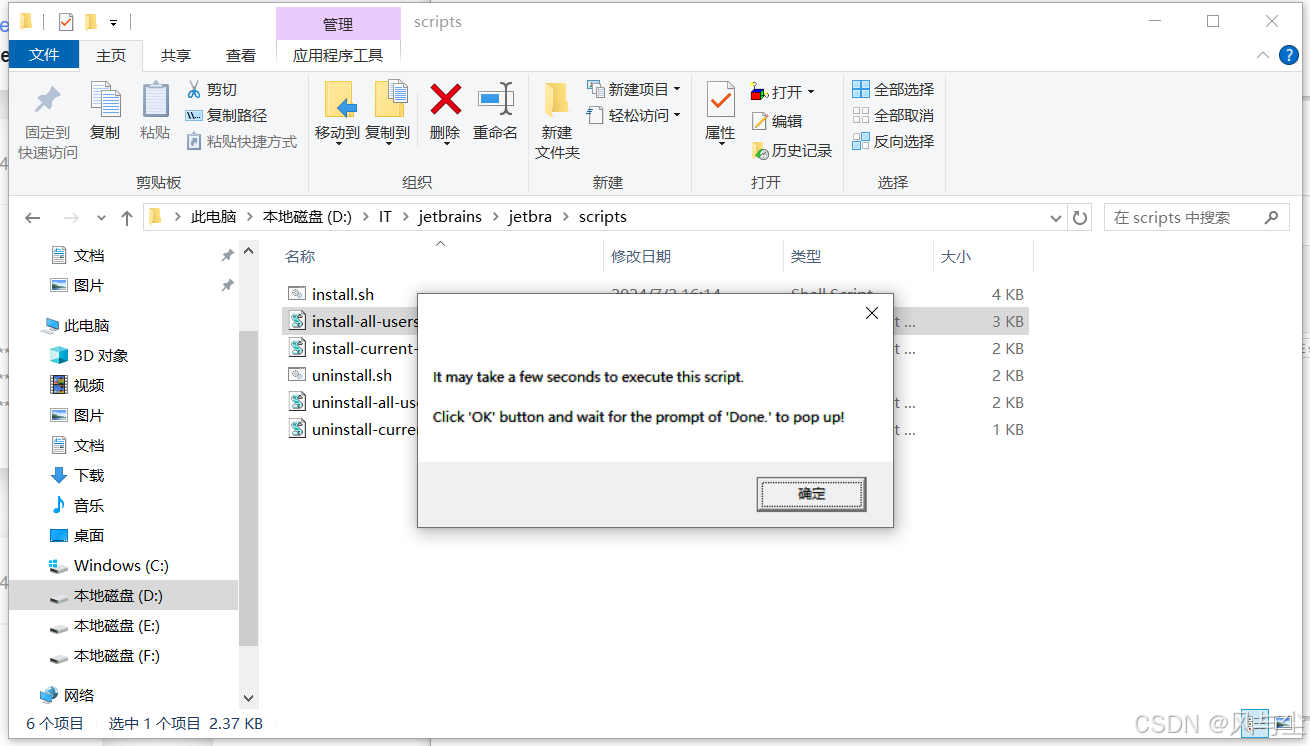This screenshot has width=1310, height=746.
Task: Open the New item (新建项目) dropdown
Action: (x=634, y=89)
